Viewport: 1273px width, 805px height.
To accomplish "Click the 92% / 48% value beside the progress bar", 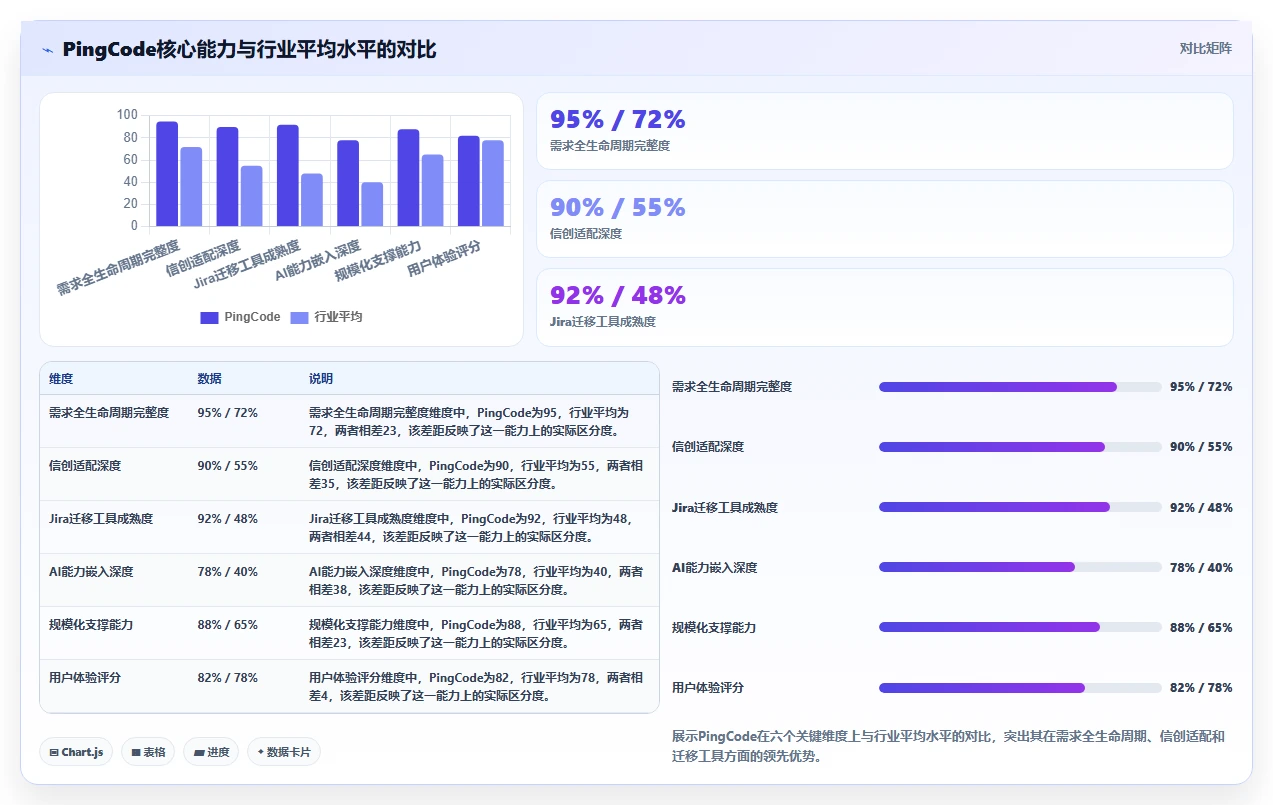I will tap(1201, 507).
